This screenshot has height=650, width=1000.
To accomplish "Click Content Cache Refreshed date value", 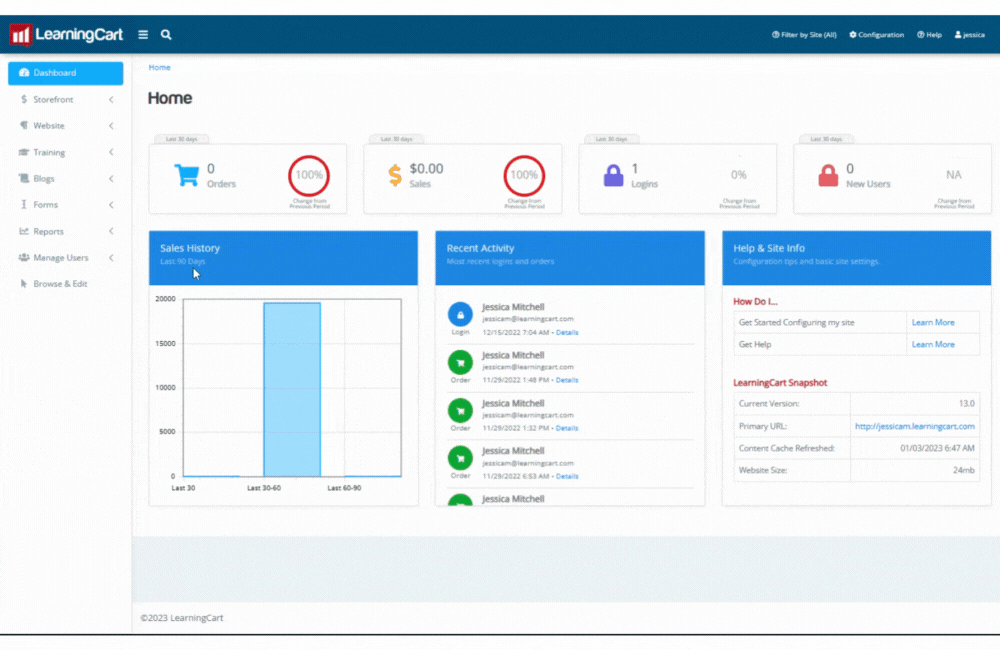I will [x=937, y=448].
